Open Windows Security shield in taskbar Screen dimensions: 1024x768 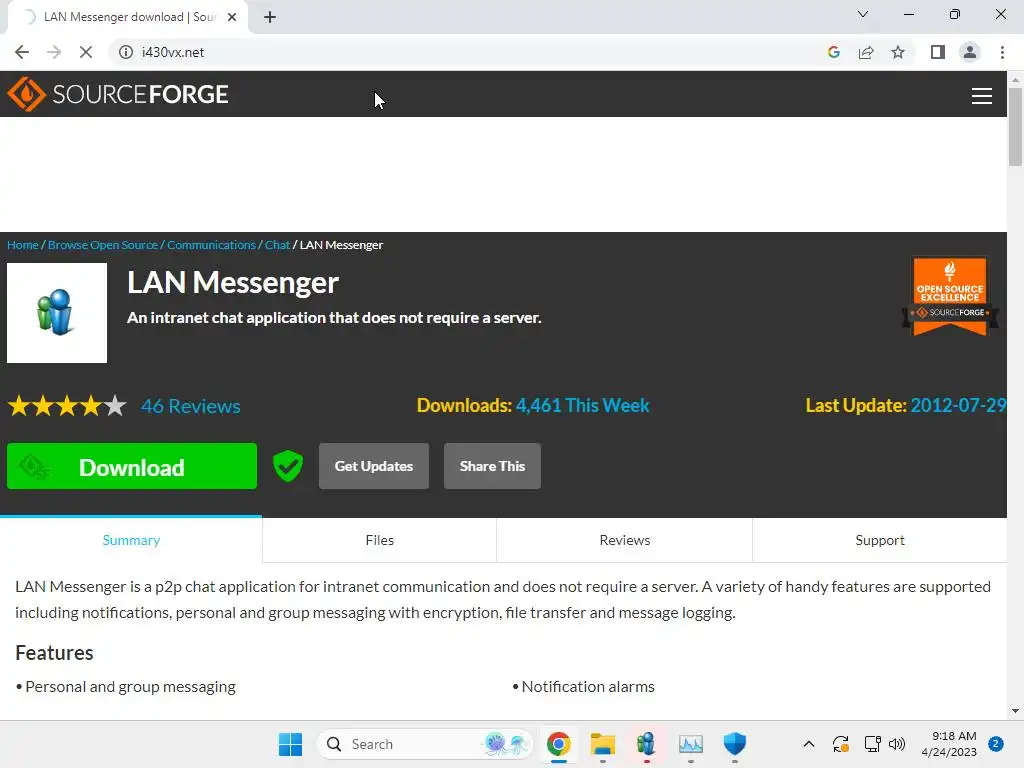pyautogui.click(x=735, y=744)
